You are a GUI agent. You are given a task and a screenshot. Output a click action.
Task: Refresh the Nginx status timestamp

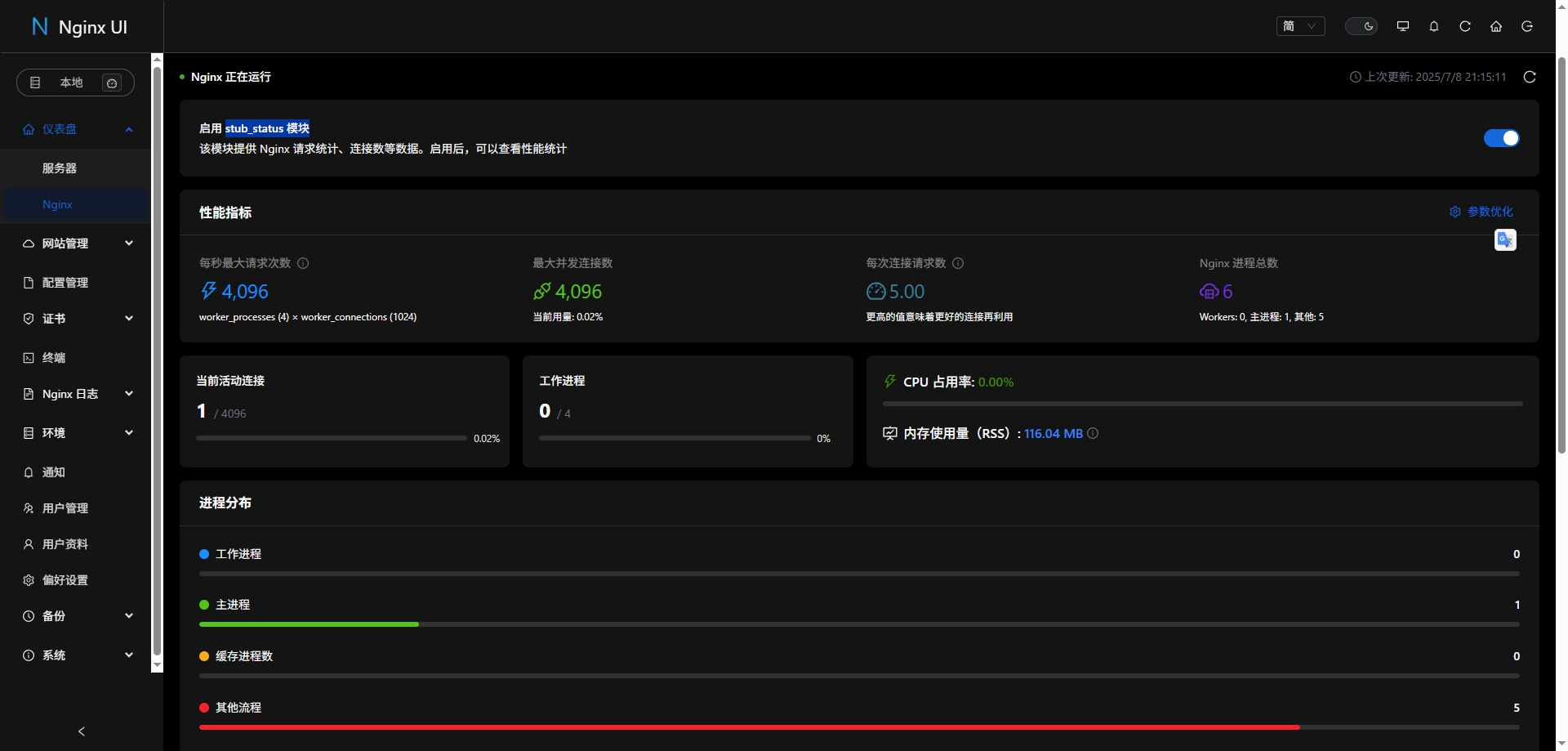[x=1530, y=77]
